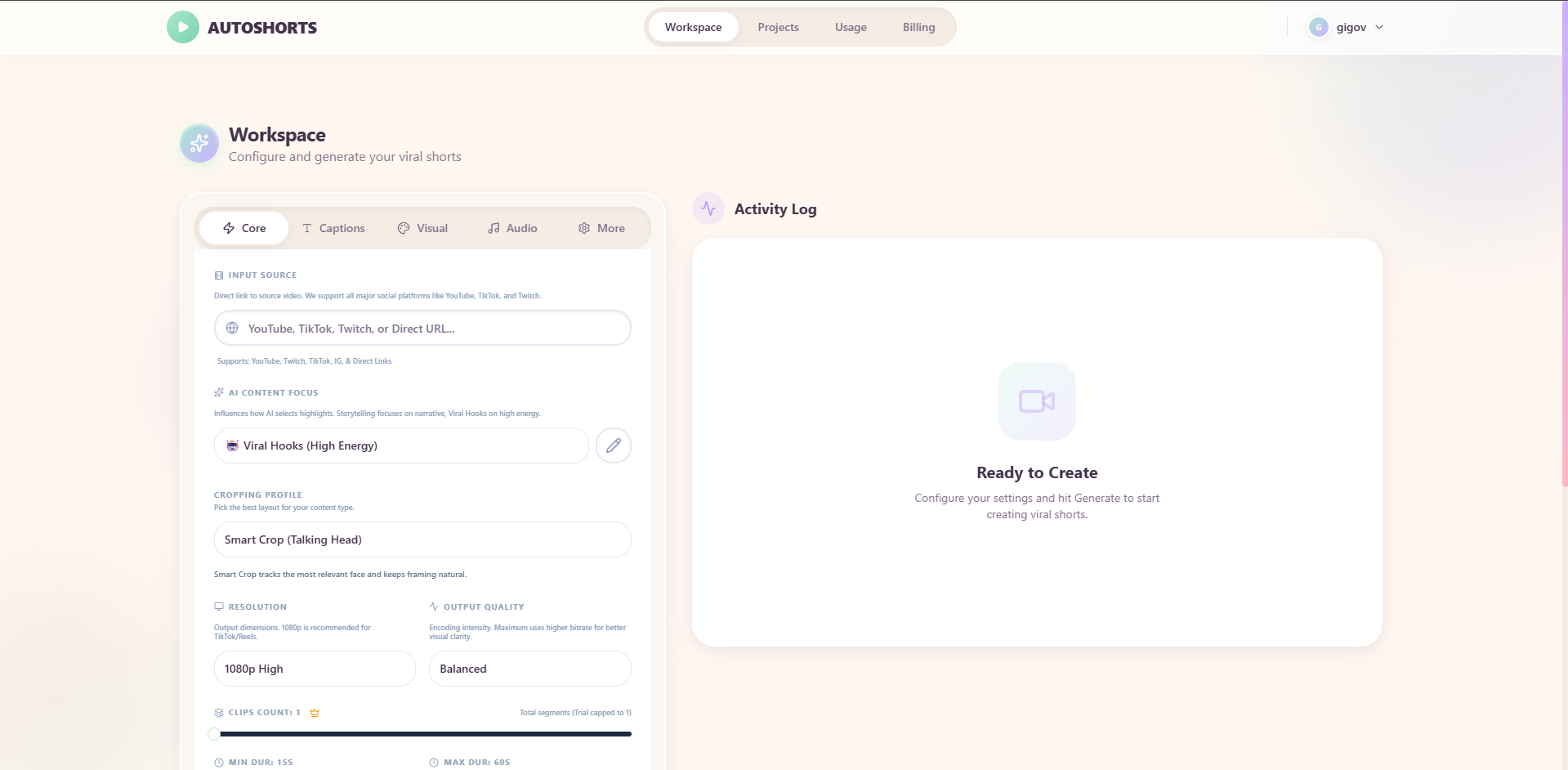The height and width of the screenshot is (770, 1568).
Task: Click the music note icon next to Audio
Action: pyautogui.click(x=494, y=228)
